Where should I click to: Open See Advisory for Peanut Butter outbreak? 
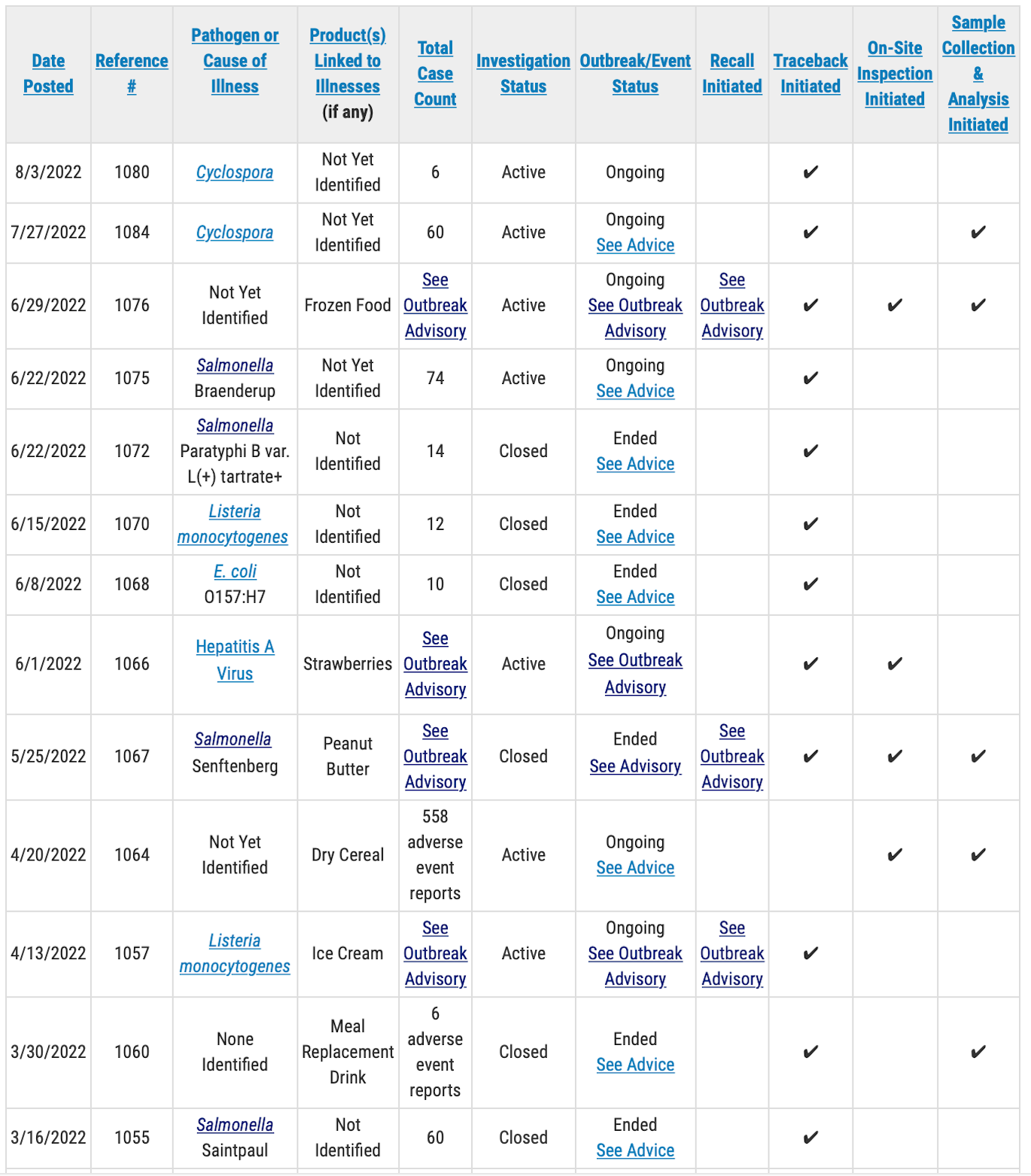click(x=635, y=766)
